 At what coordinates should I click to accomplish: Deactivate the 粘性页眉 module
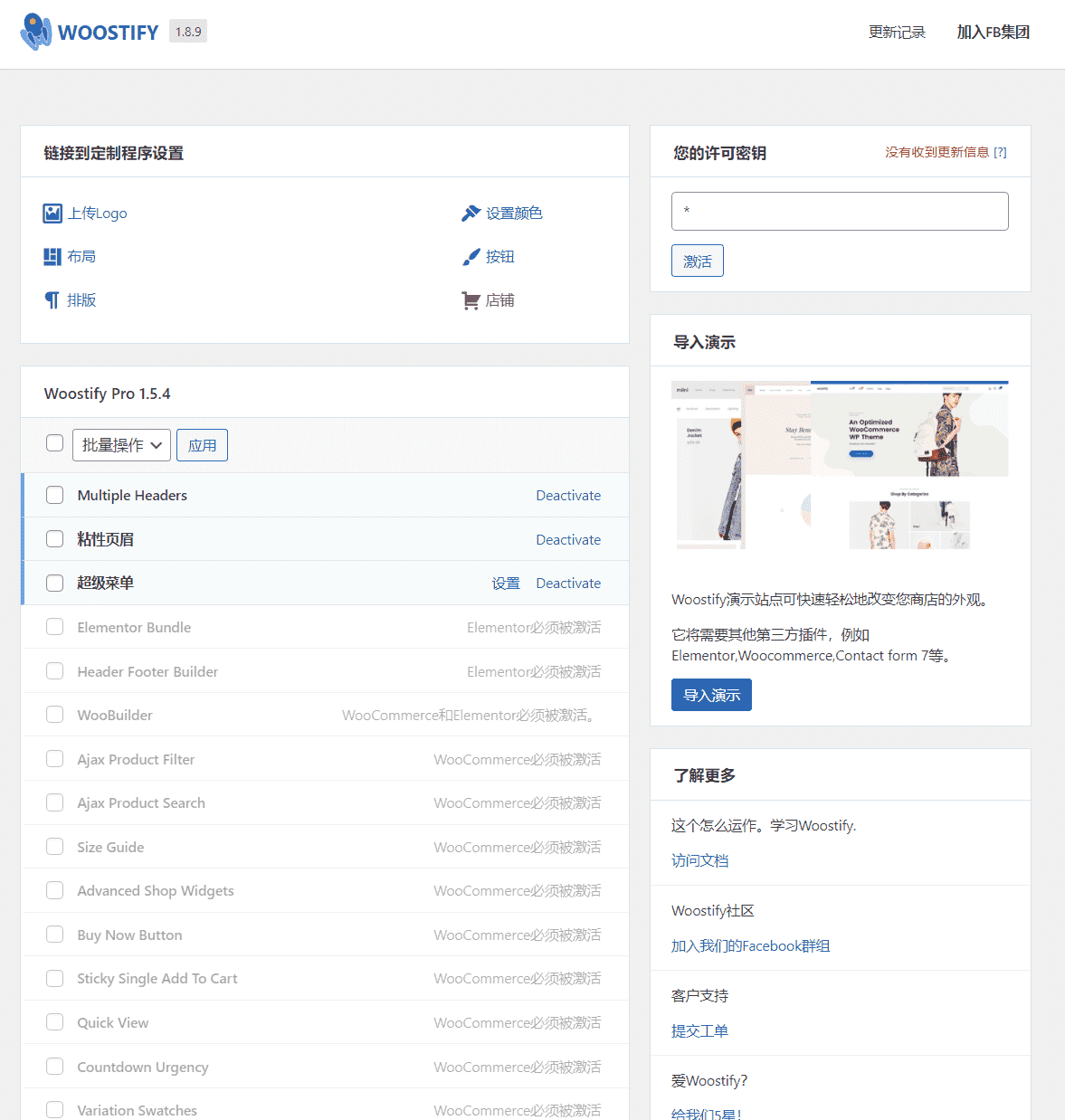pos(568,540)
